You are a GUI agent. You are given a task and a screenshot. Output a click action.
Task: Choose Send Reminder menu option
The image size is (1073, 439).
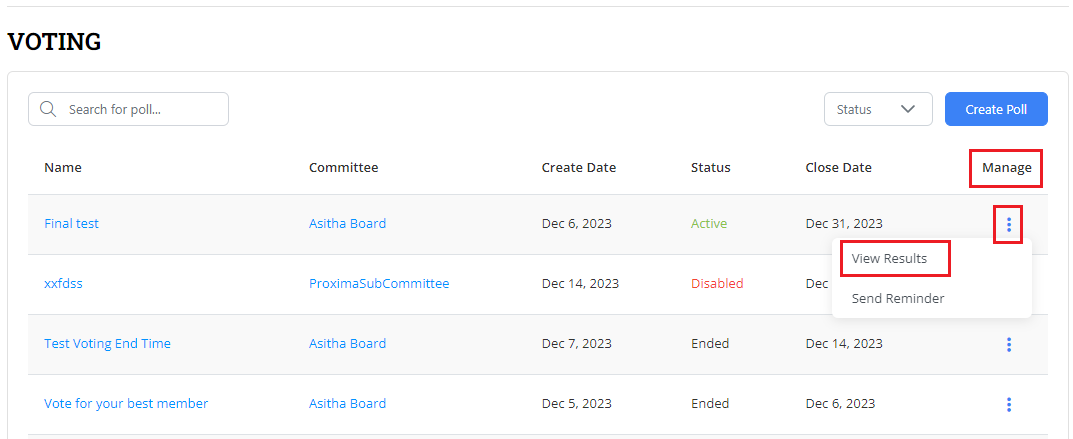(x=897, y=298)
